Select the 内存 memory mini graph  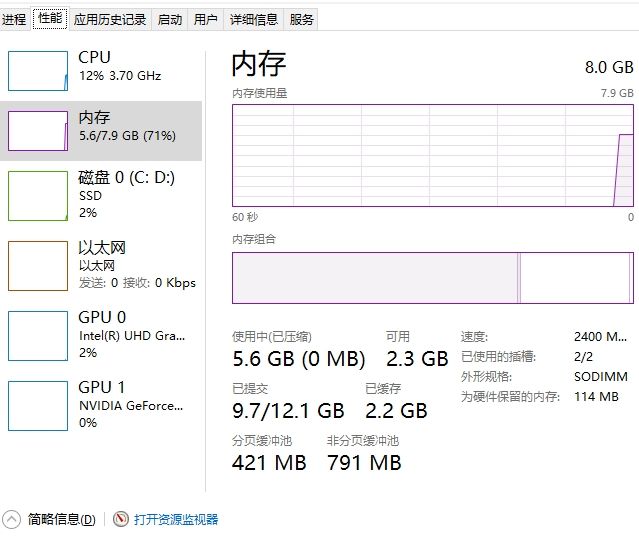coord(38,130)
